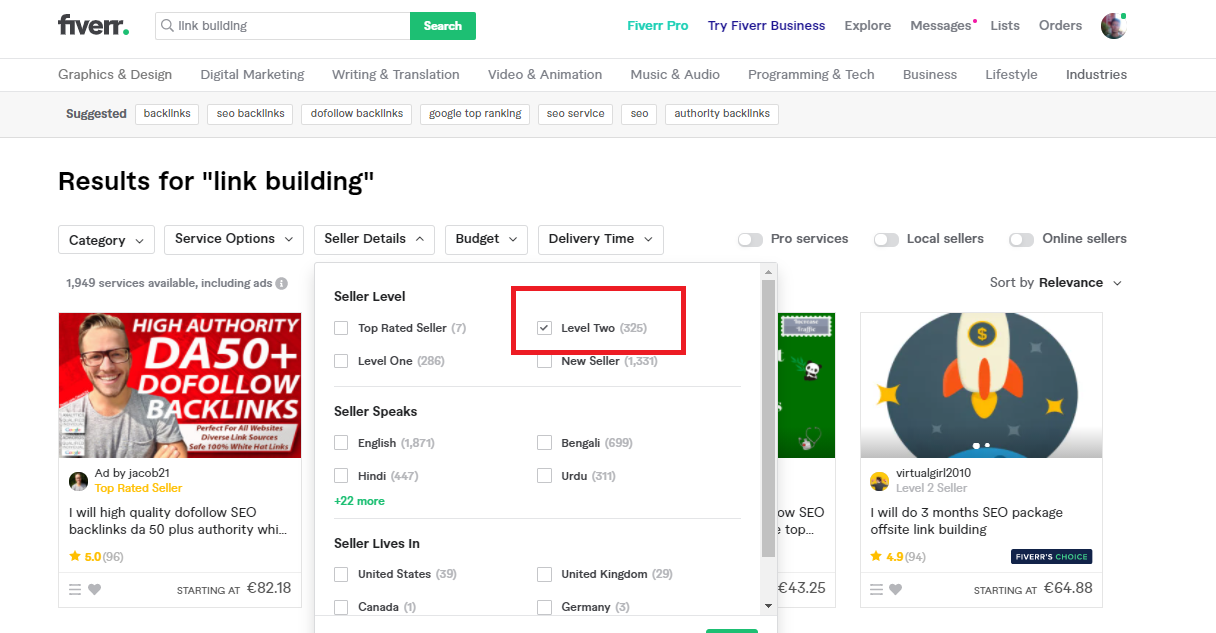
Task: Open rocket SEO package gig thumbnail
Action: [x=981, y=385]
